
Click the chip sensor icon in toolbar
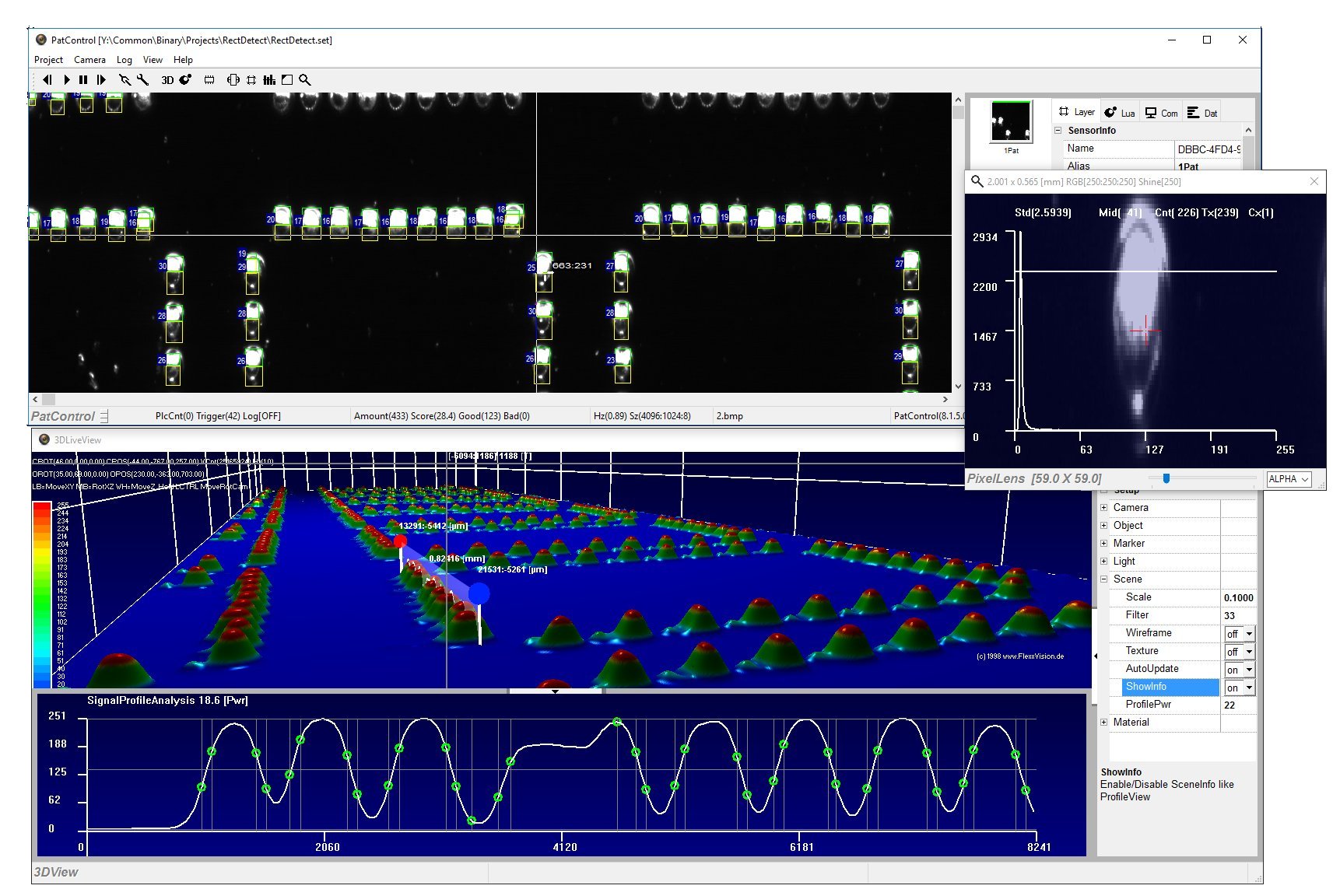point(209,79)
